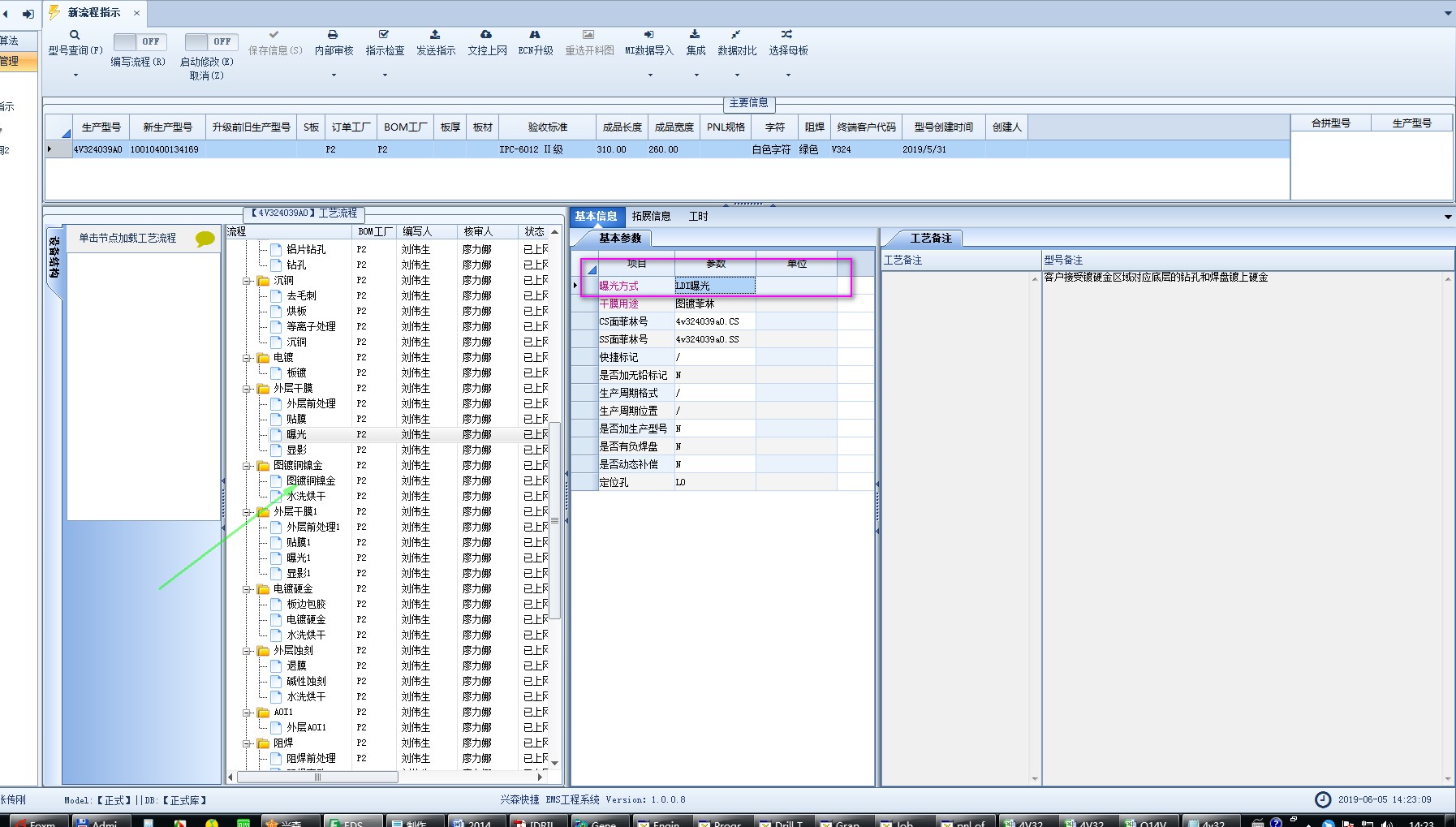Click the lightning icon on 新流程指示 tab

coord(54,12)
